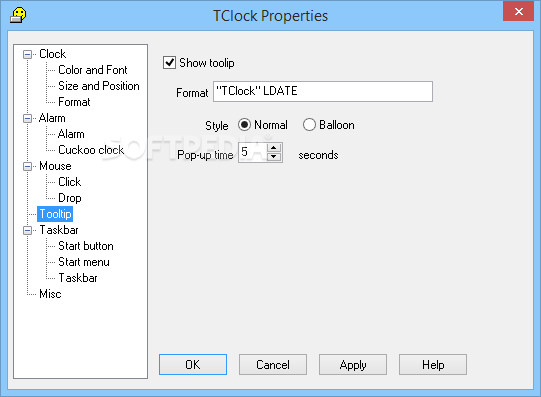Click the TClock smiley icon in the title bar
Image resolution: width=541 pixels, height=397 pixels.
[18, 16]
